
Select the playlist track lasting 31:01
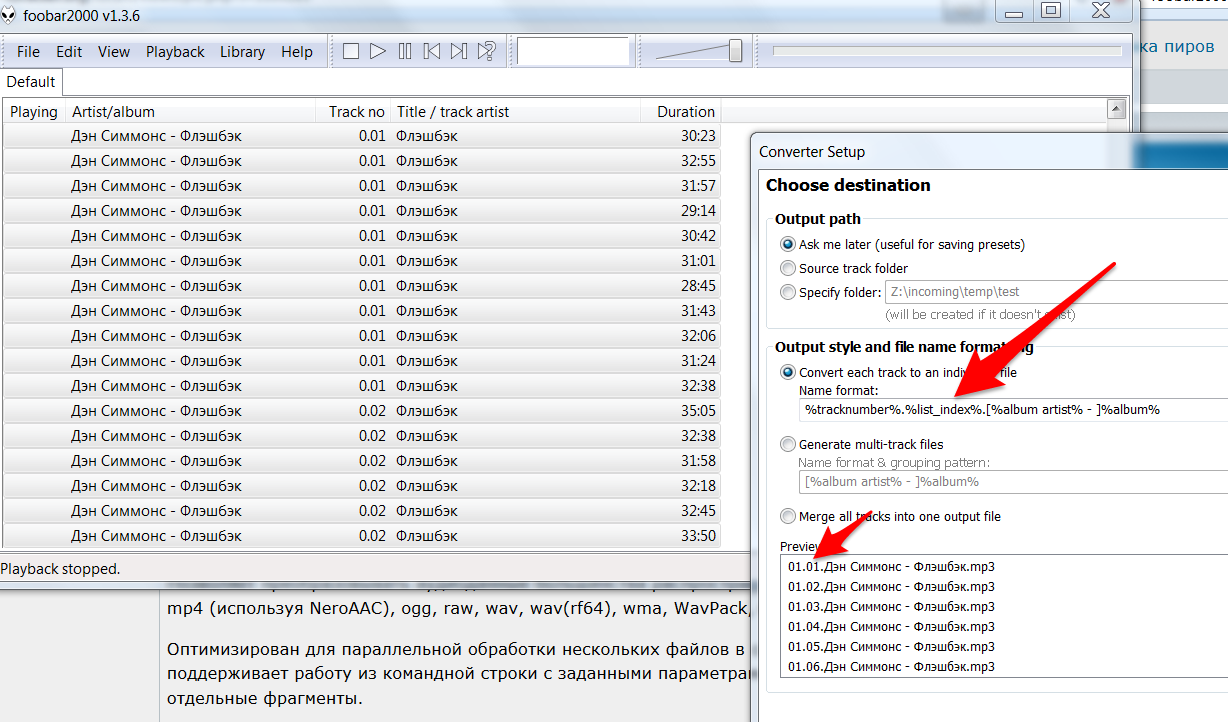[x=362, y=261]
